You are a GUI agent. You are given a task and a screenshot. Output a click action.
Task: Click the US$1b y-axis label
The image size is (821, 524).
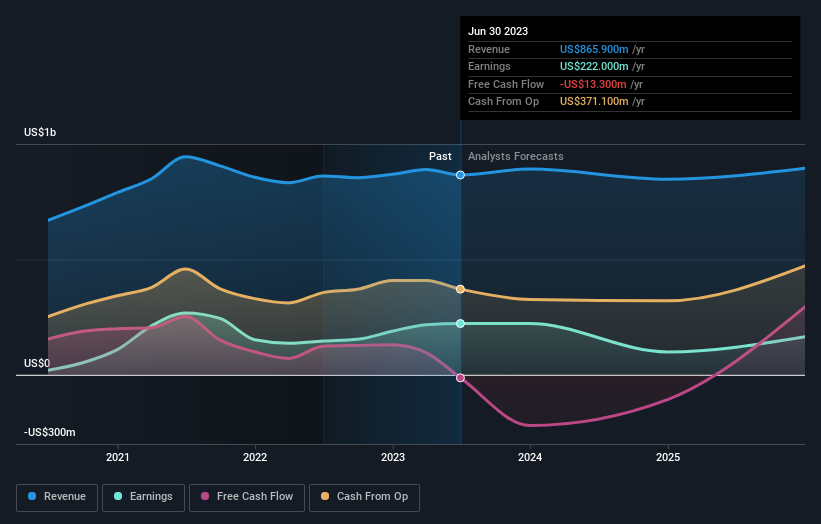(40, 132)
